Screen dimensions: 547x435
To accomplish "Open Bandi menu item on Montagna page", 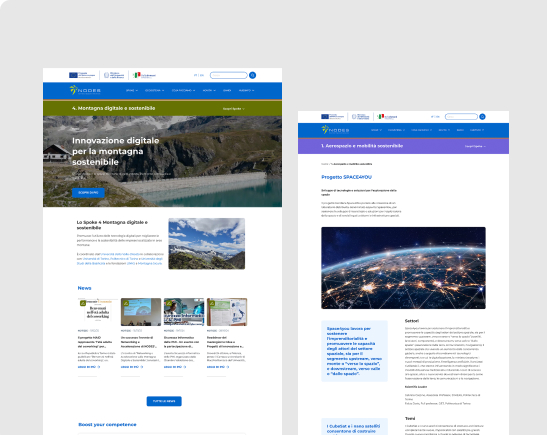I will click(227, 90).
